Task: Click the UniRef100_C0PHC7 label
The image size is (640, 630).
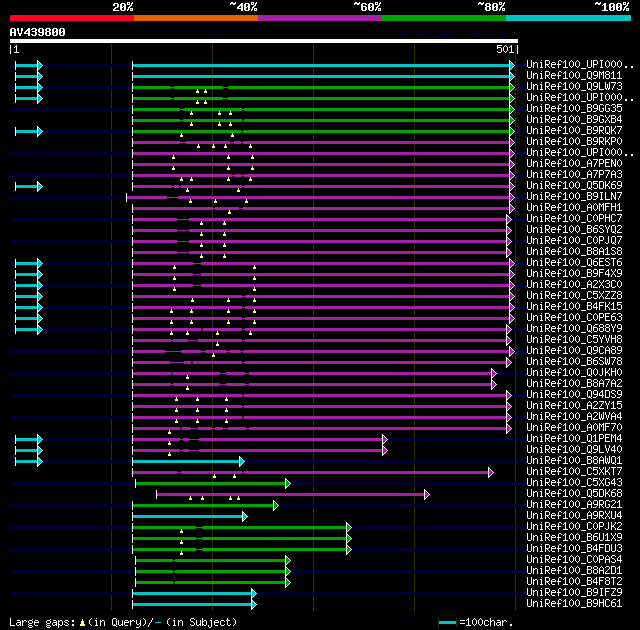Action: click(574, 219)
